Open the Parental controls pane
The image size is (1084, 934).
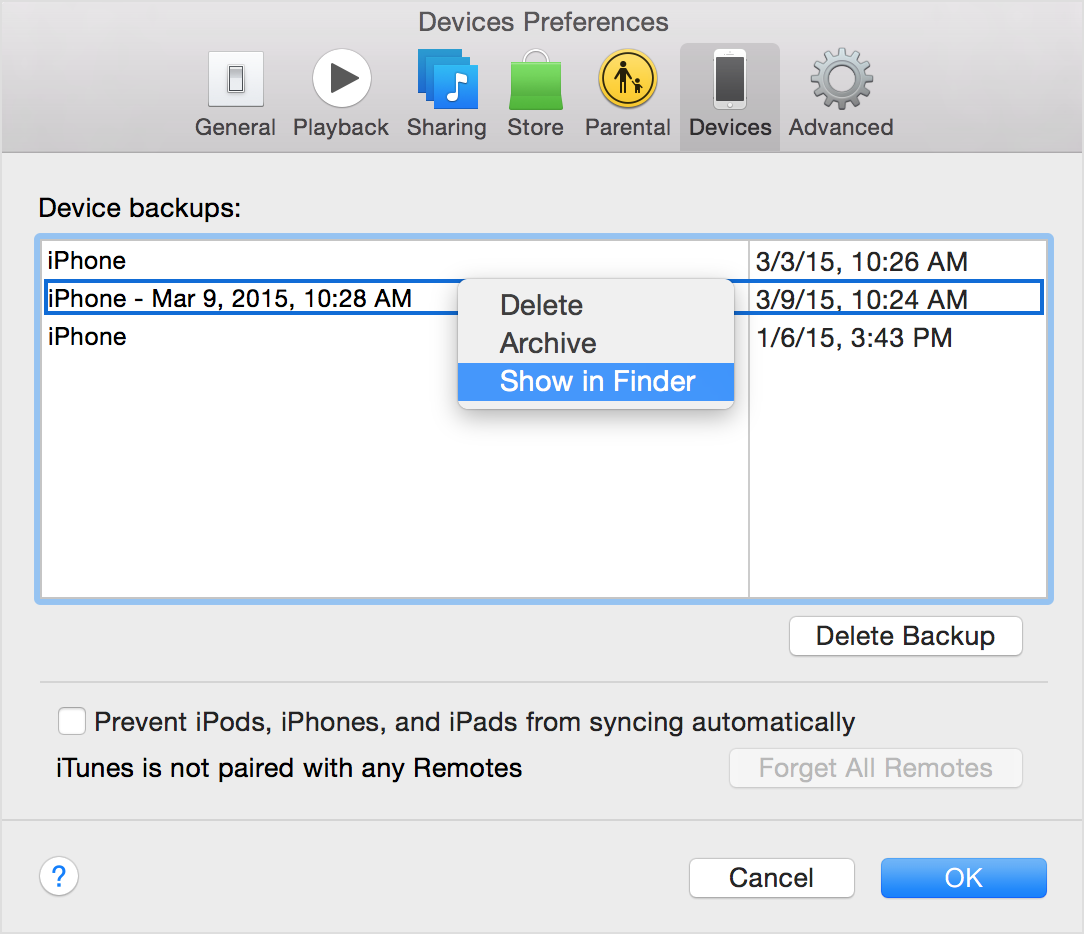628,95
